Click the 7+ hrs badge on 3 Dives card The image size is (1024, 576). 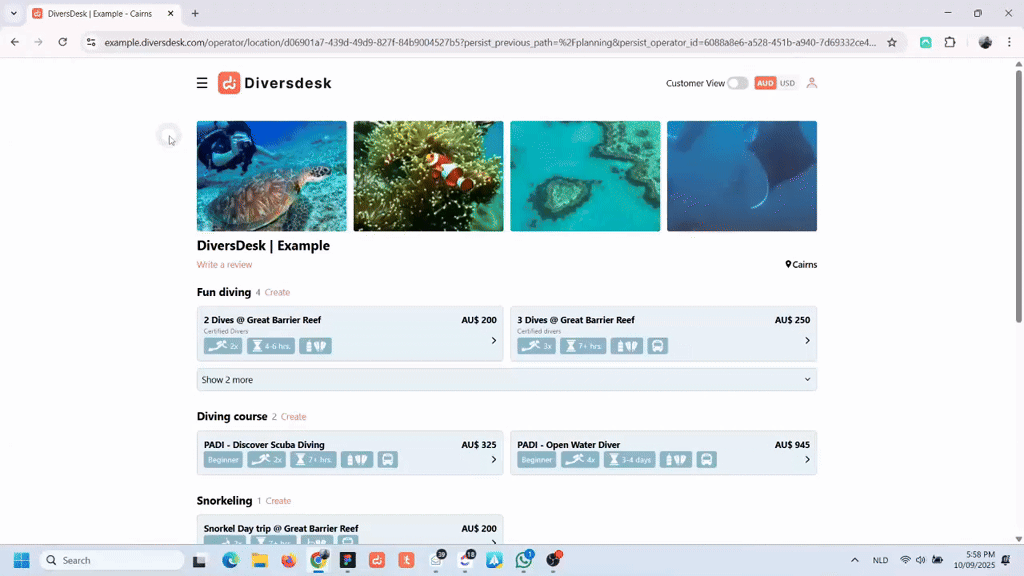click(x=583, y=345)
